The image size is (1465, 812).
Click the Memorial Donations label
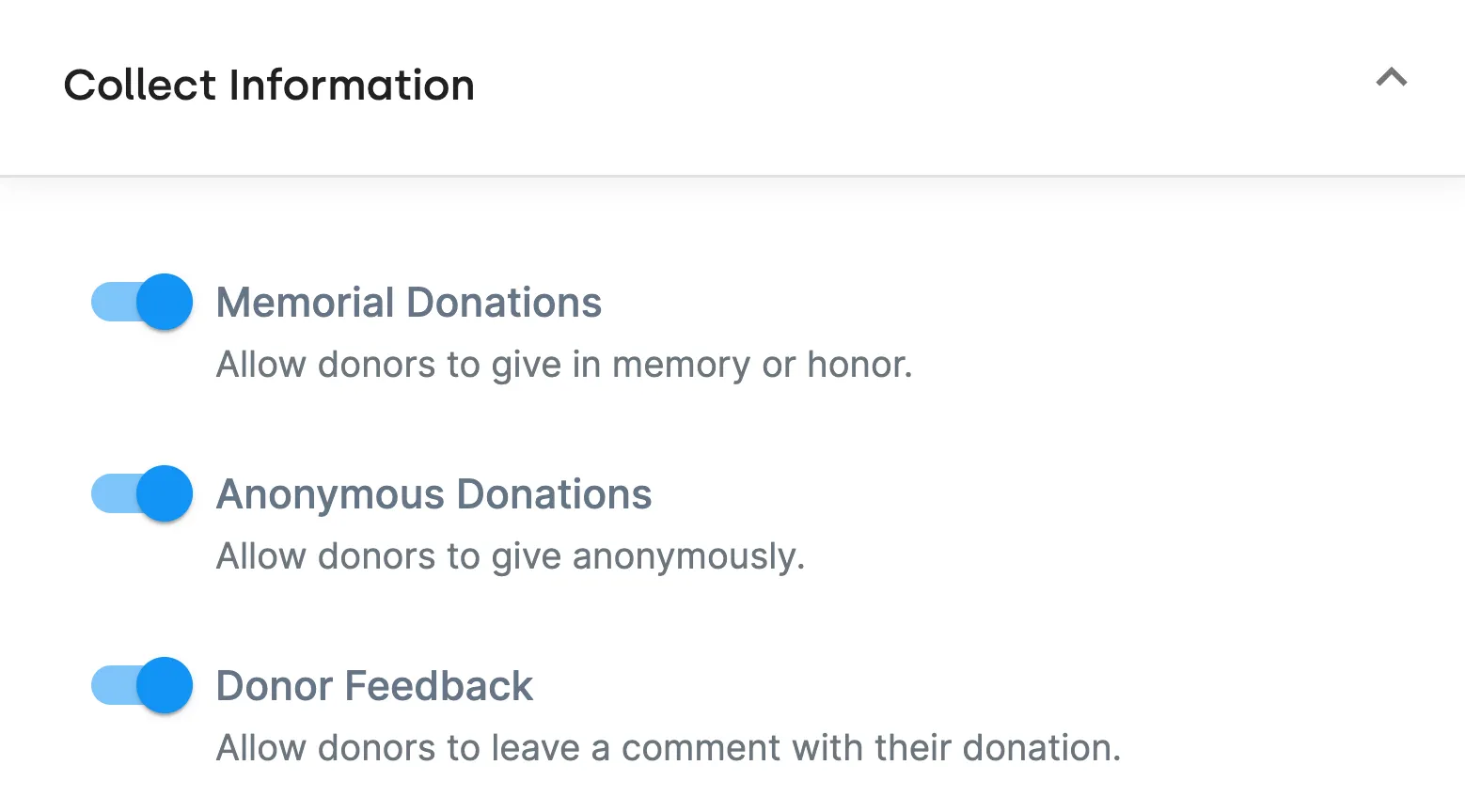[x=409, y=302]
